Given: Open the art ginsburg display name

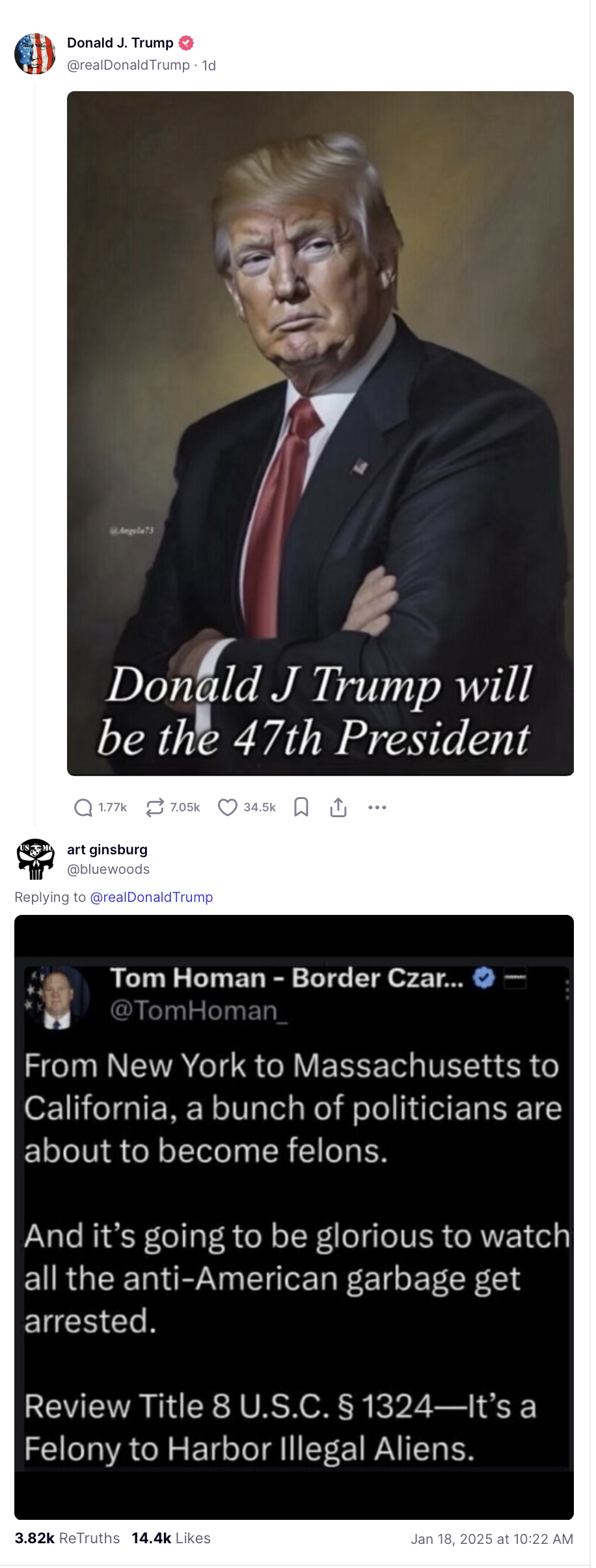Looking at the screenshot, I should click(107, 850).
